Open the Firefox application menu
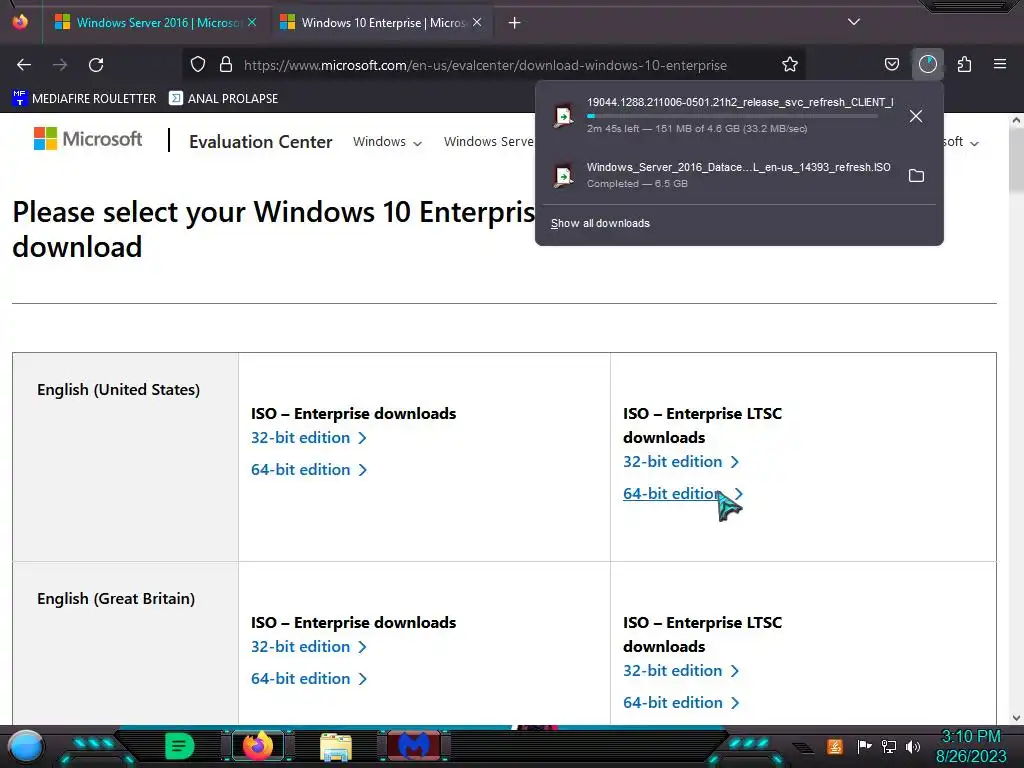Screen dimensions: 1024x768 (x=1000, y=65)
